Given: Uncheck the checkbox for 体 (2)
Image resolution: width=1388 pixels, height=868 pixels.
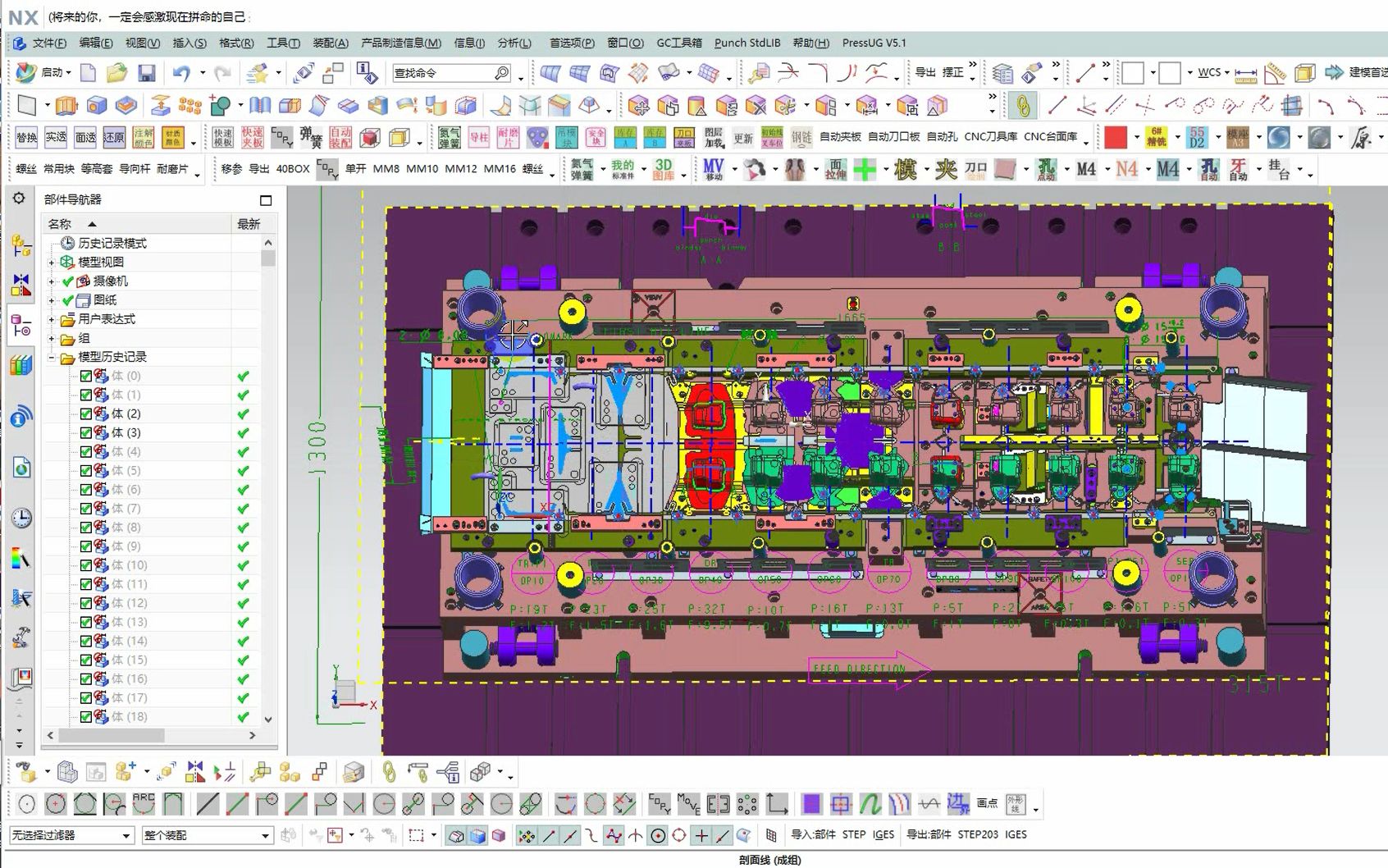Looking at the screenshot, I should (86, 413).
